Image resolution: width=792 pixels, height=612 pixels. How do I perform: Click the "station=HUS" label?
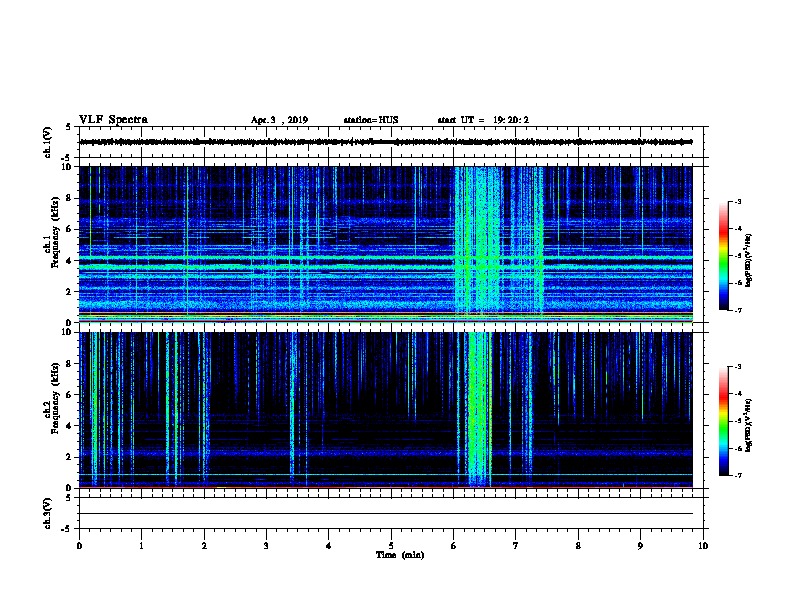pos(371,120)
